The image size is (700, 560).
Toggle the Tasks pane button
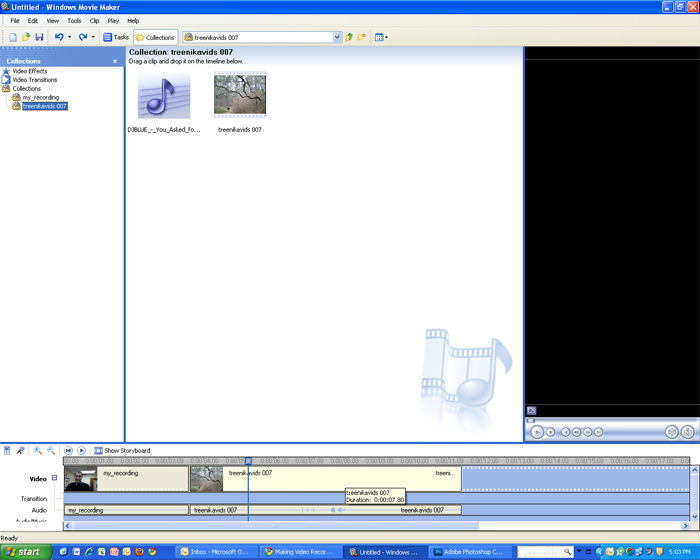(116, 38)
